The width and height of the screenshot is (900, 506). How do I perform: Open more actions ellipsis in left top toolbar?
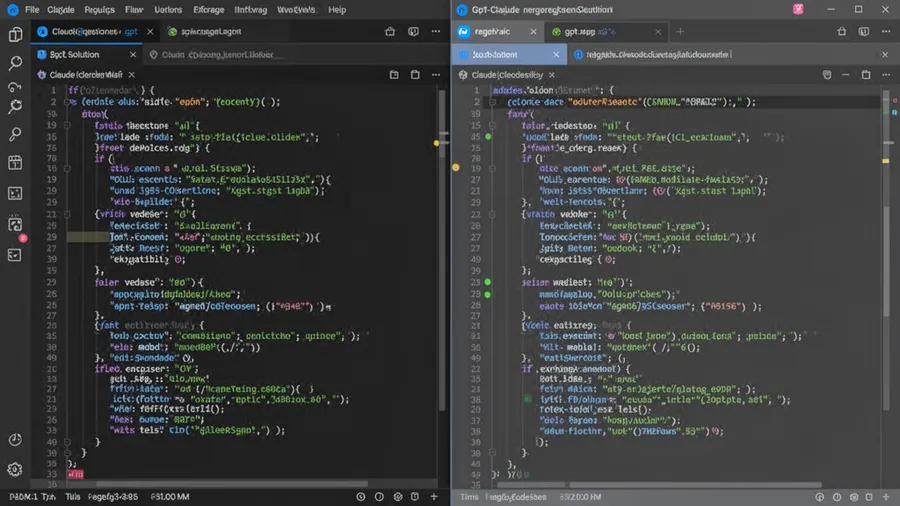[x=436, y=32]
